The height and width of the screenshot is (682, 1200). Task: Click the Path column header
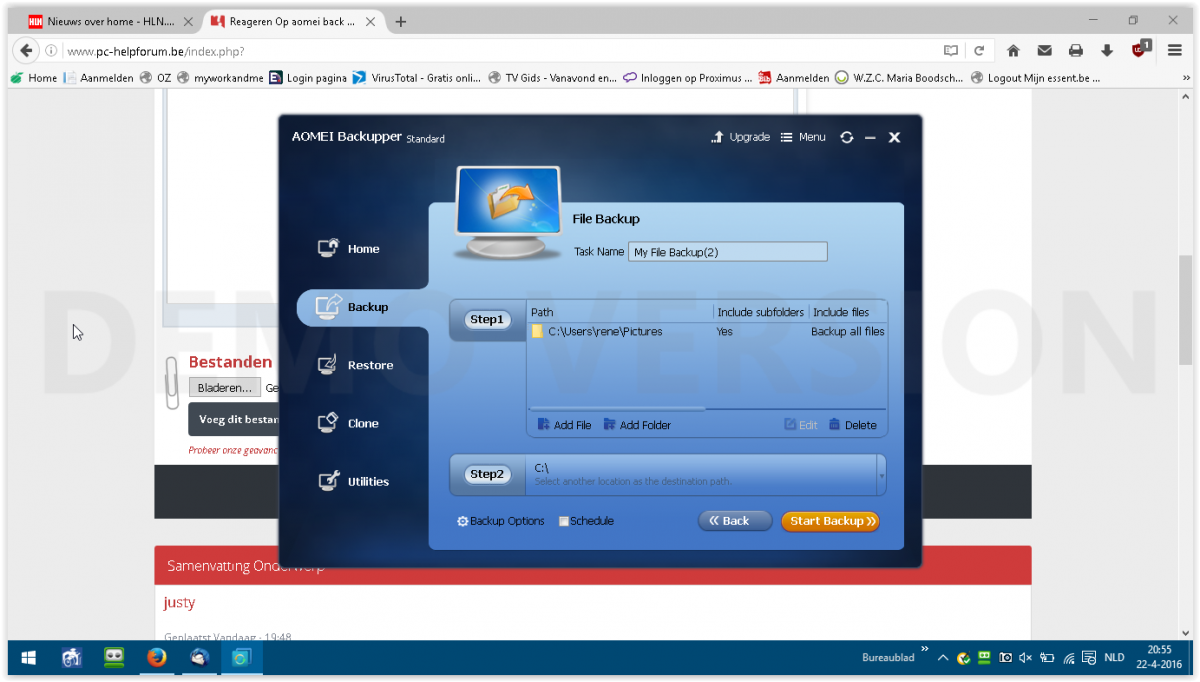click(542, 312)
